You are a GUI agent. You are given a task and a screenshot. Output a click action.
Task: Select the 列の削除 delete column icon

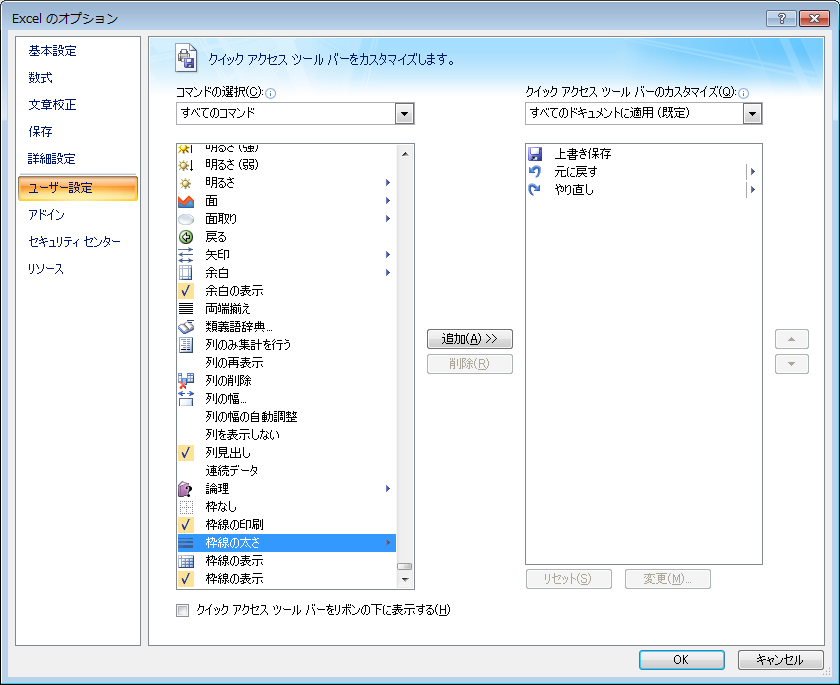click(x=185, y=381)
